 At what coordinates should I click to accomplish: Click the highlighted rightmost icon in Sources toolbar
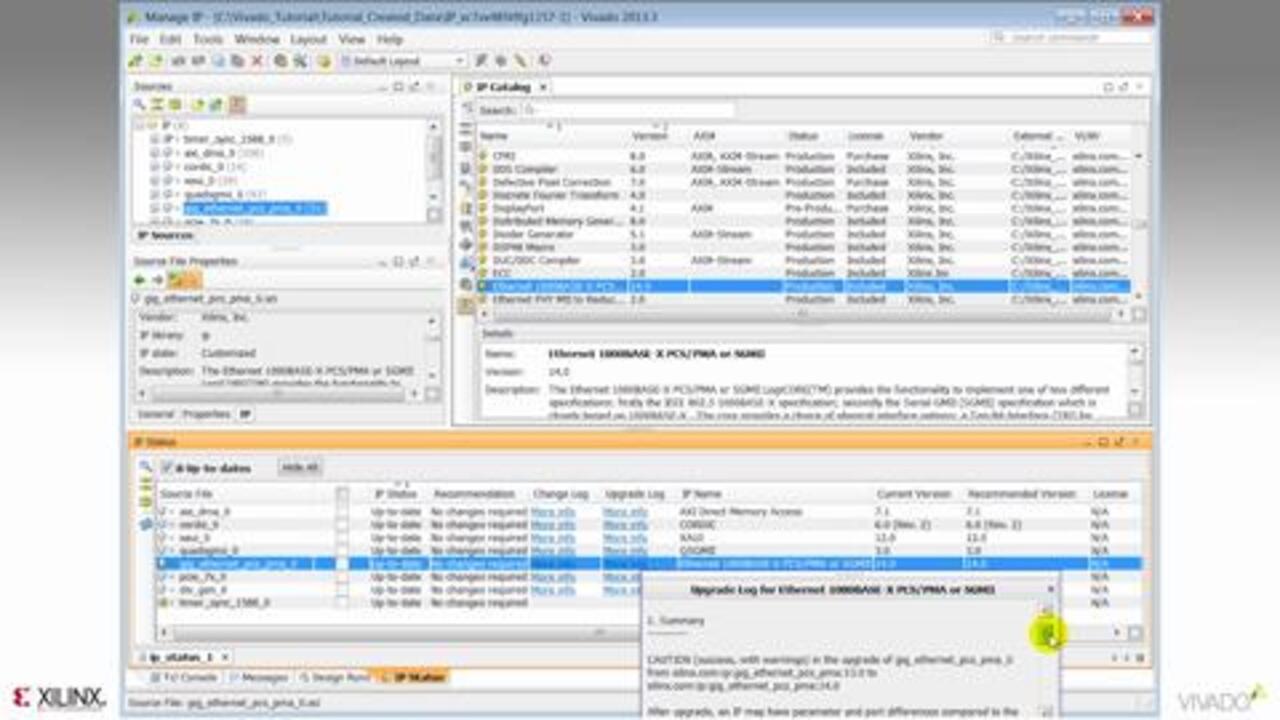(x=237, y=104)
